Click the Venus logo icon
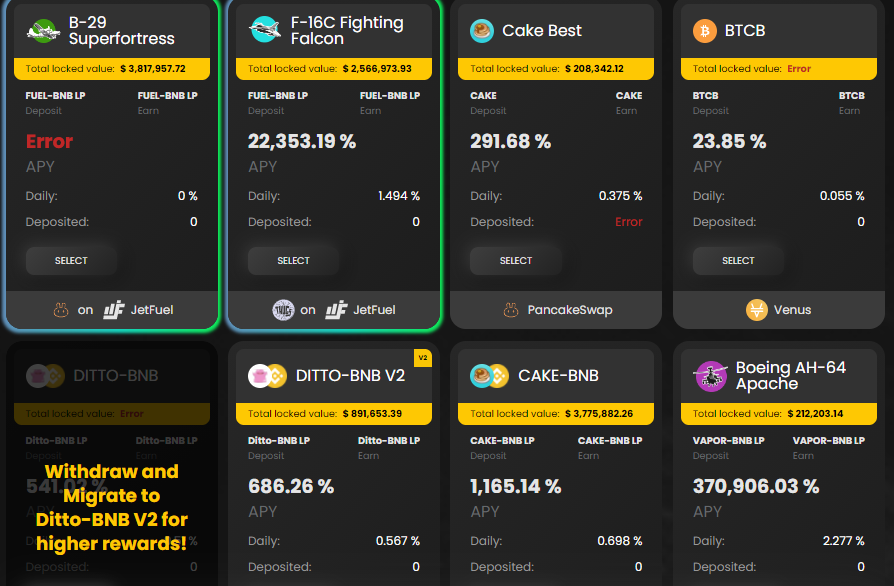 pyautogui.click(x=757, y=310)
